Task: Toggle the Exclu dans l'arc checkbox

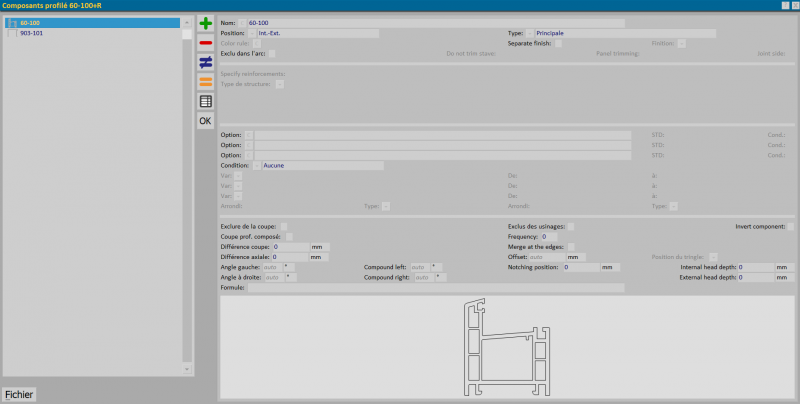Action: [272, 53]
